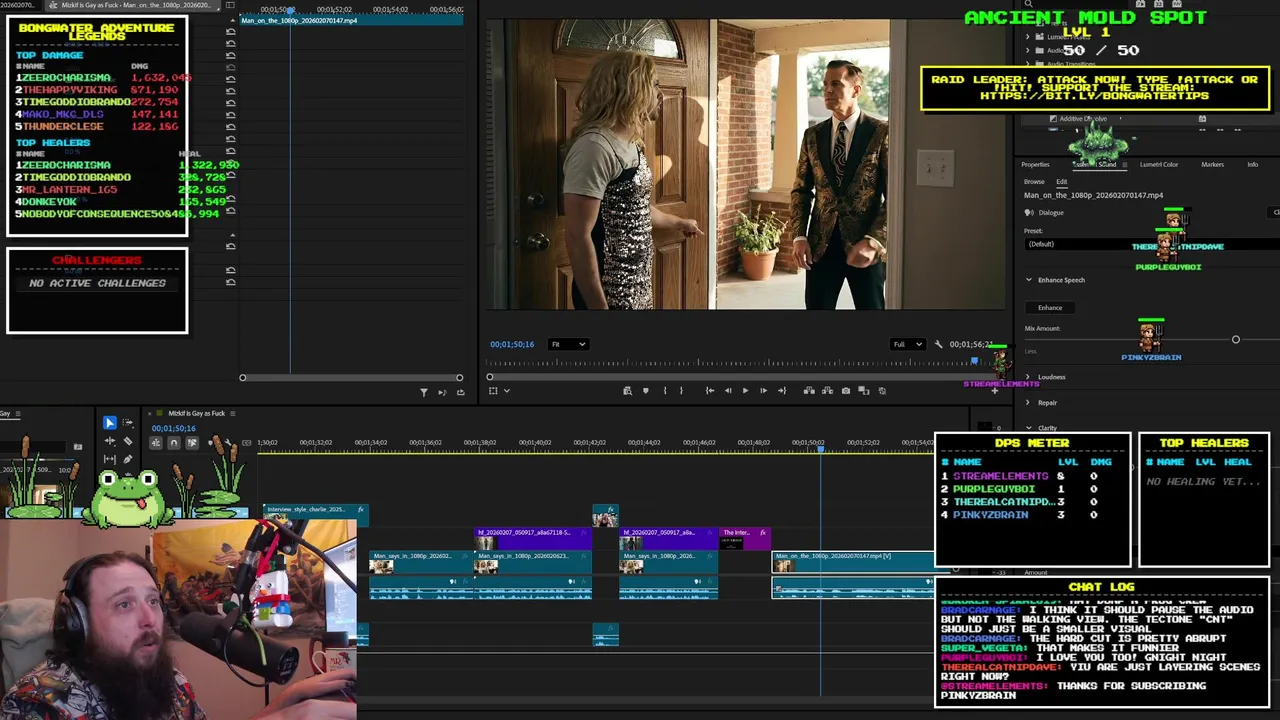This screenshot has width=1280, height=720.
Task: Export frame with camera icon
Action: pos(846,391)
